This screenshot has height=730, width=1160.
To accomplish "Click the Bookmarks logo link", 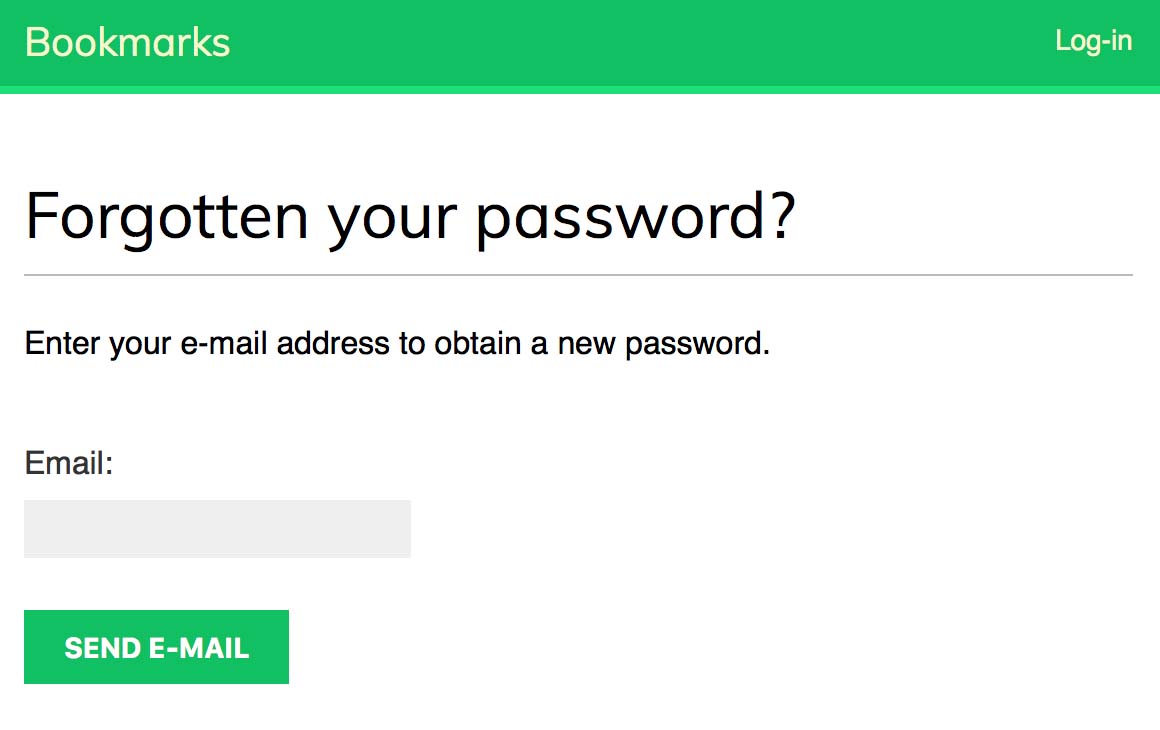I will point(127,42).
